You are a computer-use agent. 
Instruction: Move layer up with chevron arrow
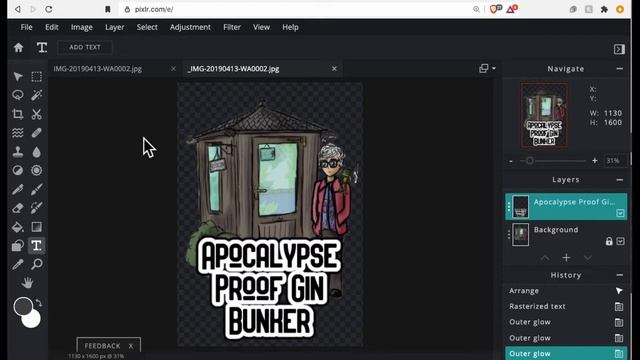pos(545,258)
